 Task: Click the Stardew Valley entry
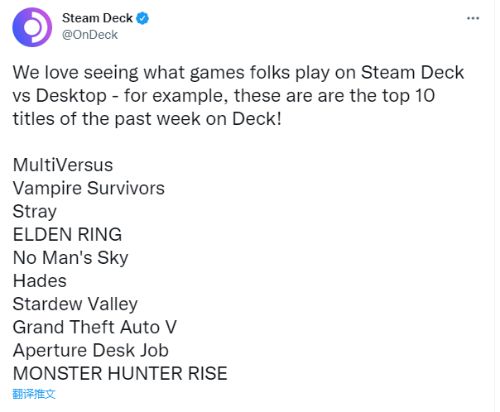pos(75,304)
